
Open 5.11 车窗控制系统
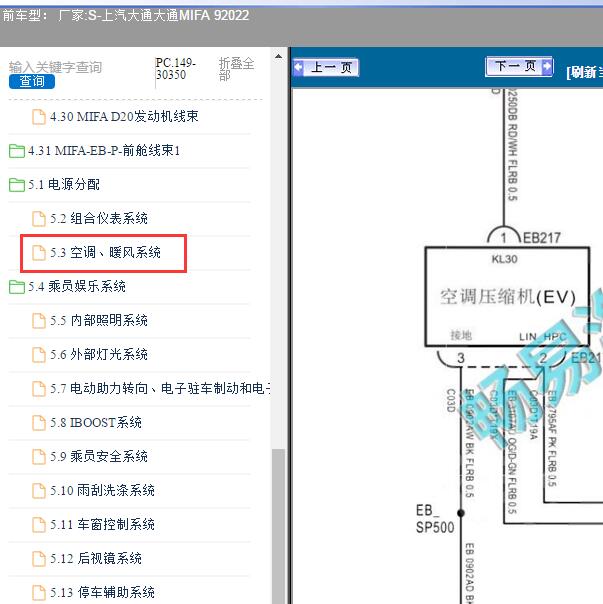(102, 524)
